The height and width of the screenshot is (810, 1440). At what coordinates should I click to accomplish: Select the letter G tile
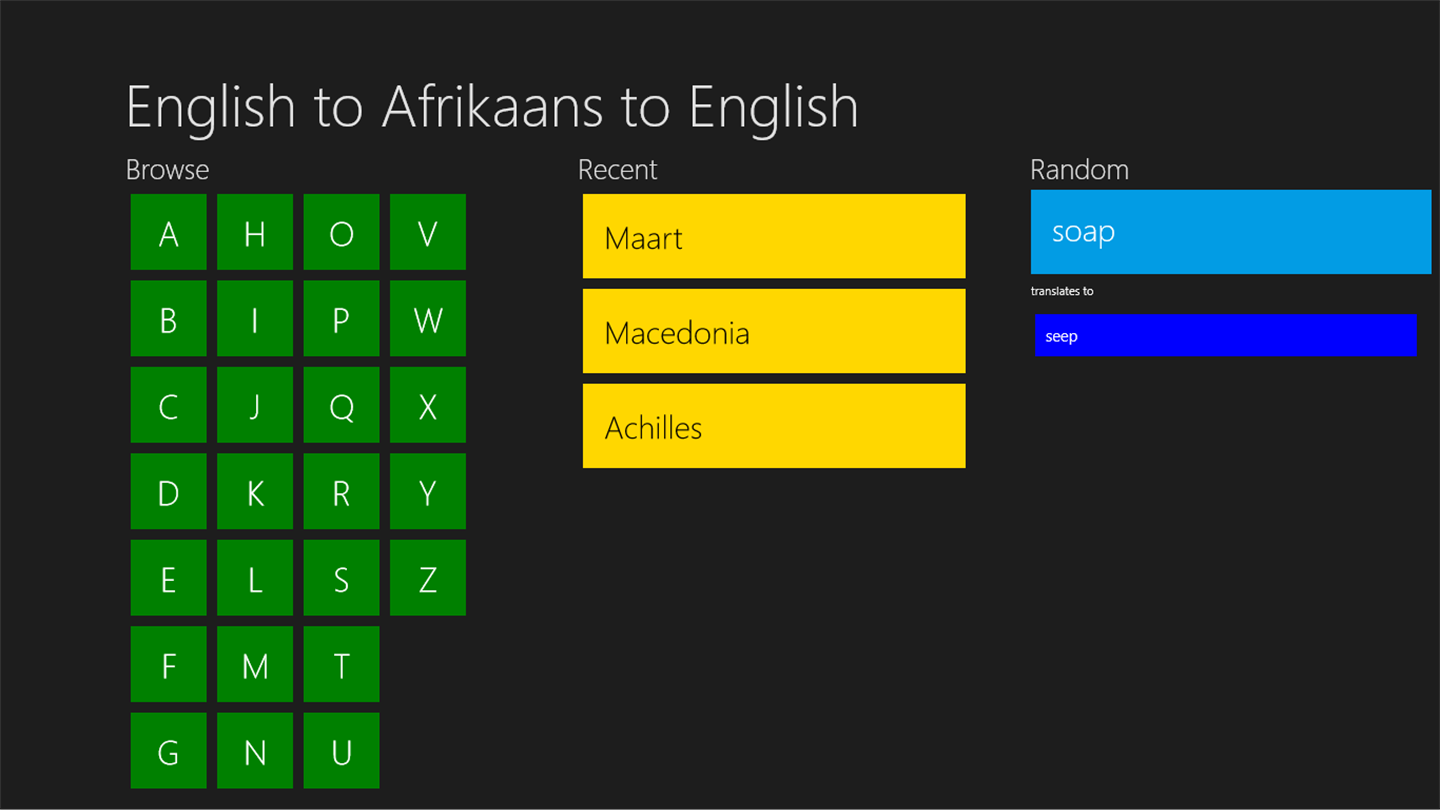click(x=168, y=751)
